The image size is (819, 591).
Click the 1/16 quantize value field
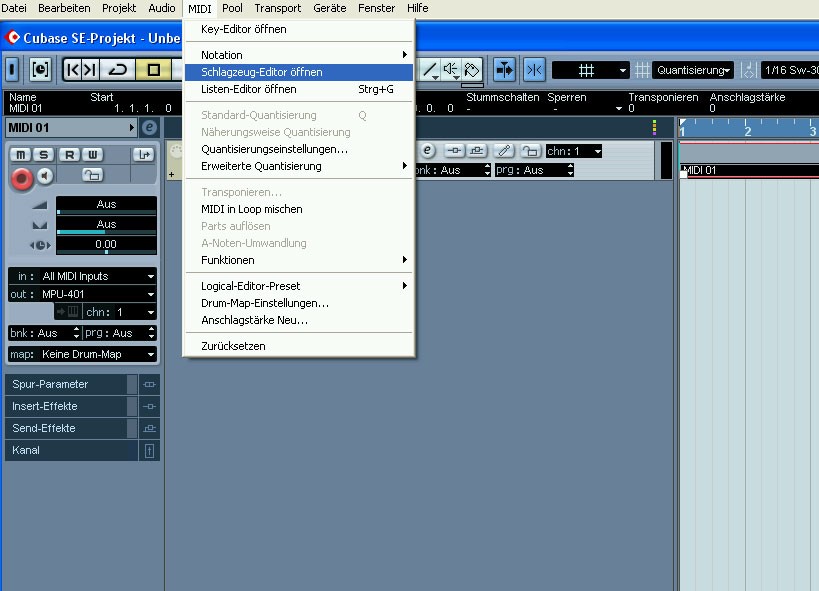(790, 70)
